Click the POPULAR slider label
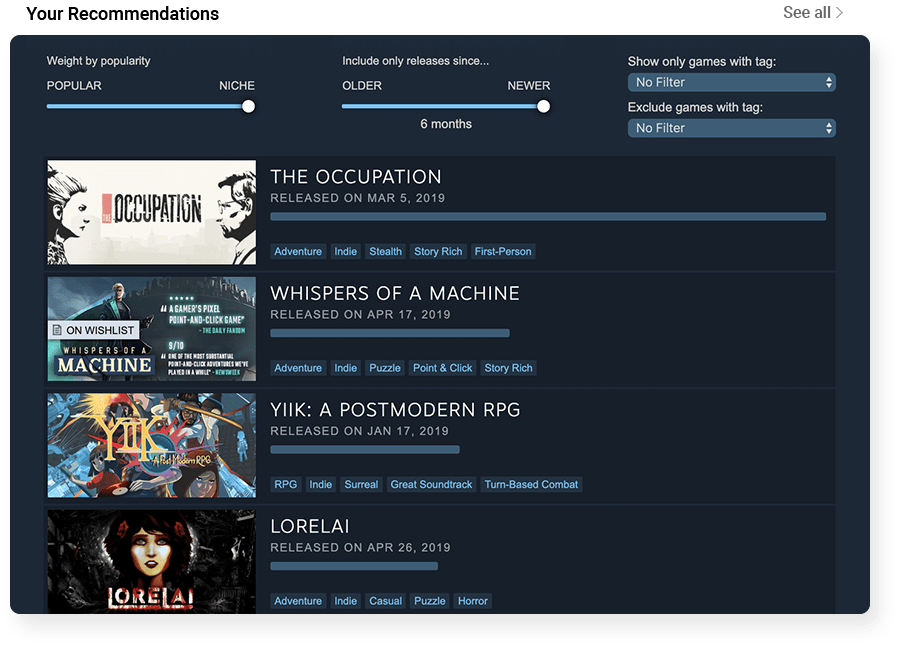The height and width of the screenshot is (650, 900). [74, 86]
